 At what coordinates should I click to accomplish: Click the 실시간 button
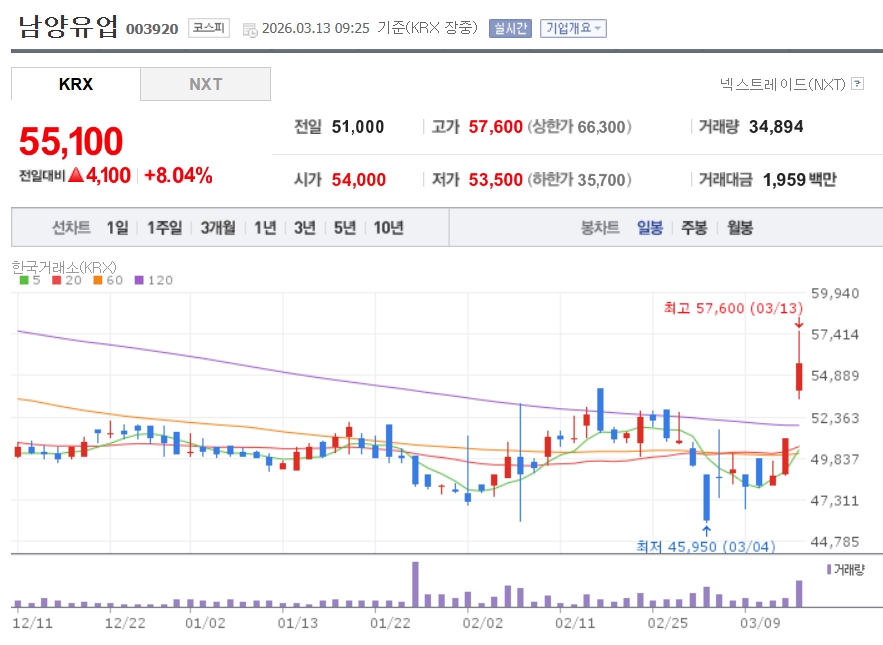510,28
